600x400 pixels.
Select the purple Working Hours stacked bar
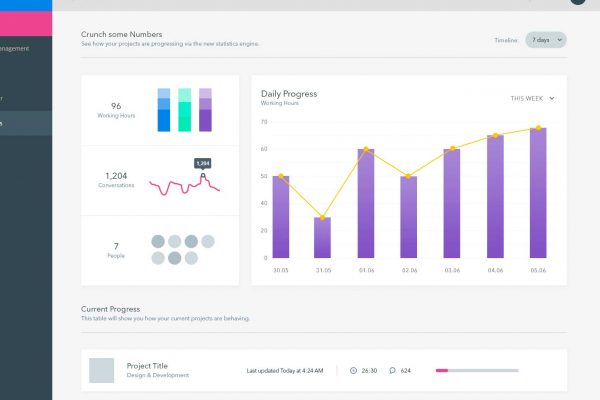[205, 110]
